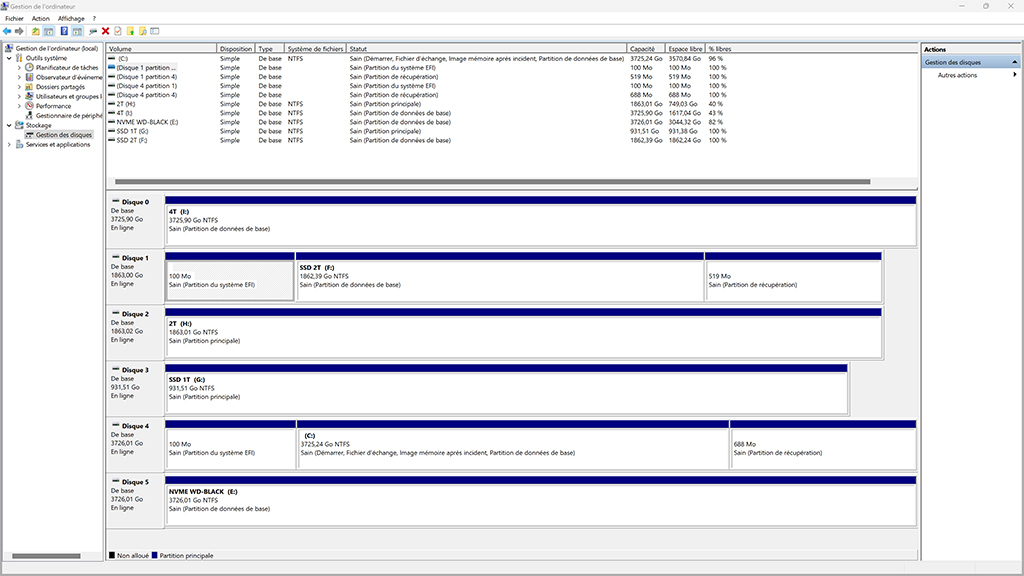1024x576 pixels.
Task: Select 688 Mo recovery partition on Disque 4
Action: (823, 445)
